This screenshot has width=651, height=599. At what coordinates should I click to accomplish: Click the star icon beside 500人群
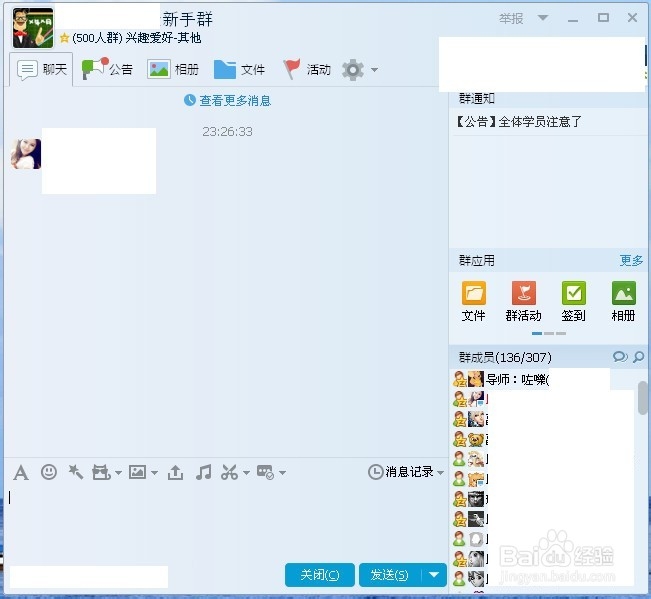click(64, 38)
